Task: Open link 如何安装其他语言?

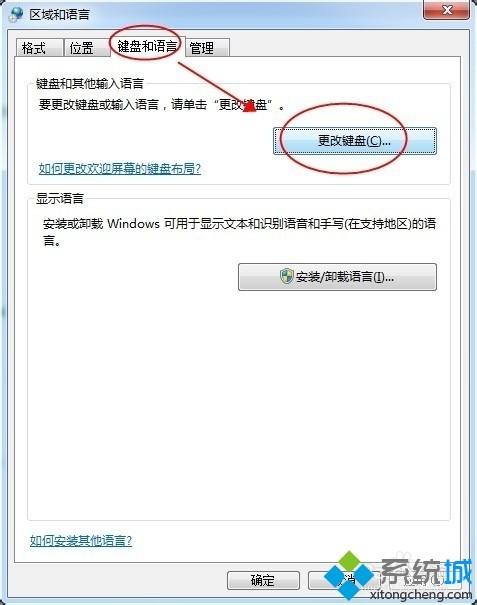Action: tap(81, 541)
